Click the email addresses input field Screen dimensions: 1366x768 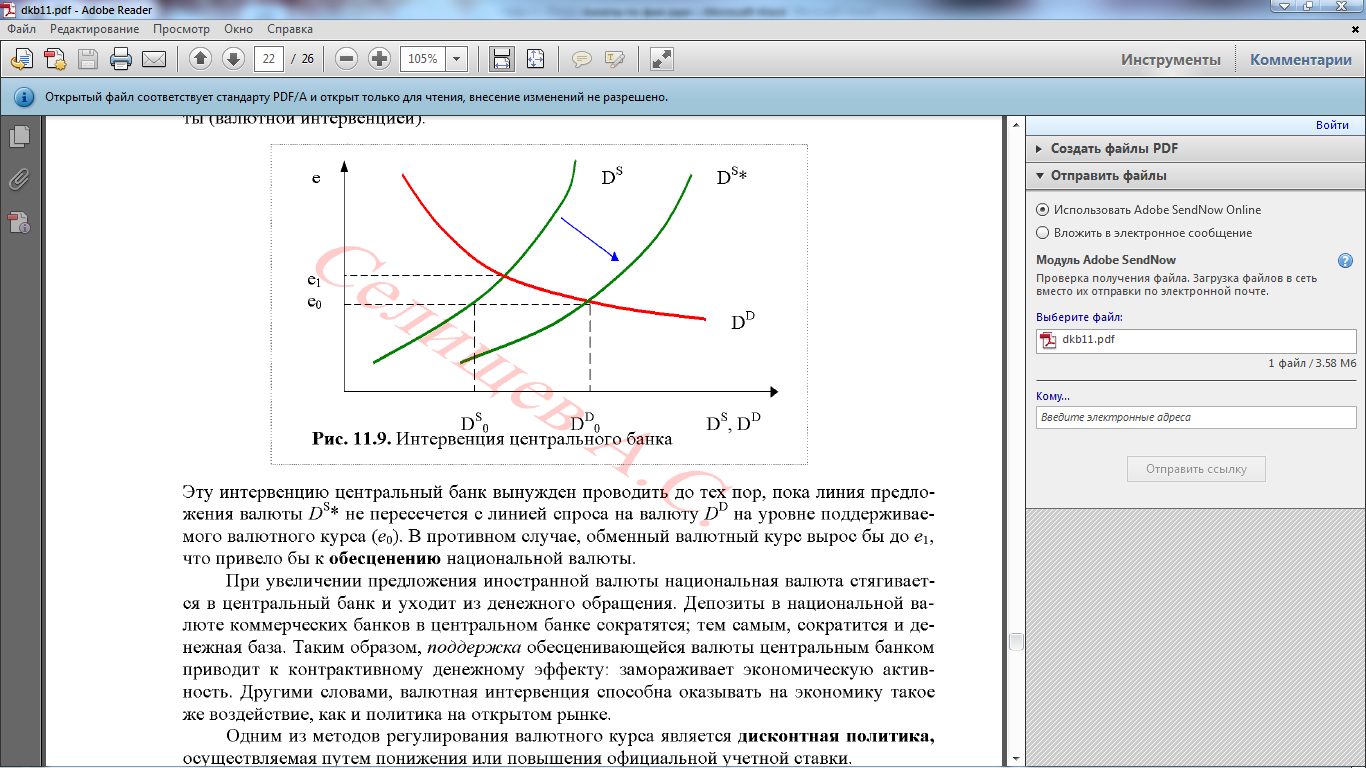[x=1196, y=417]
